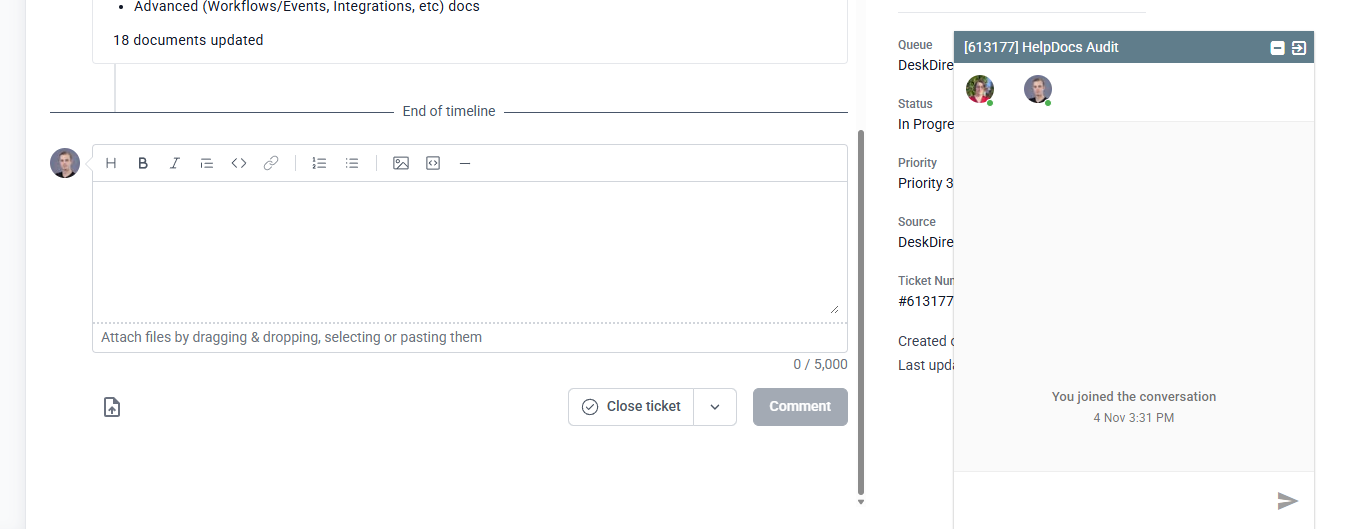Insert an image into the comment
1346x529 pixels.
pos(401,163)
